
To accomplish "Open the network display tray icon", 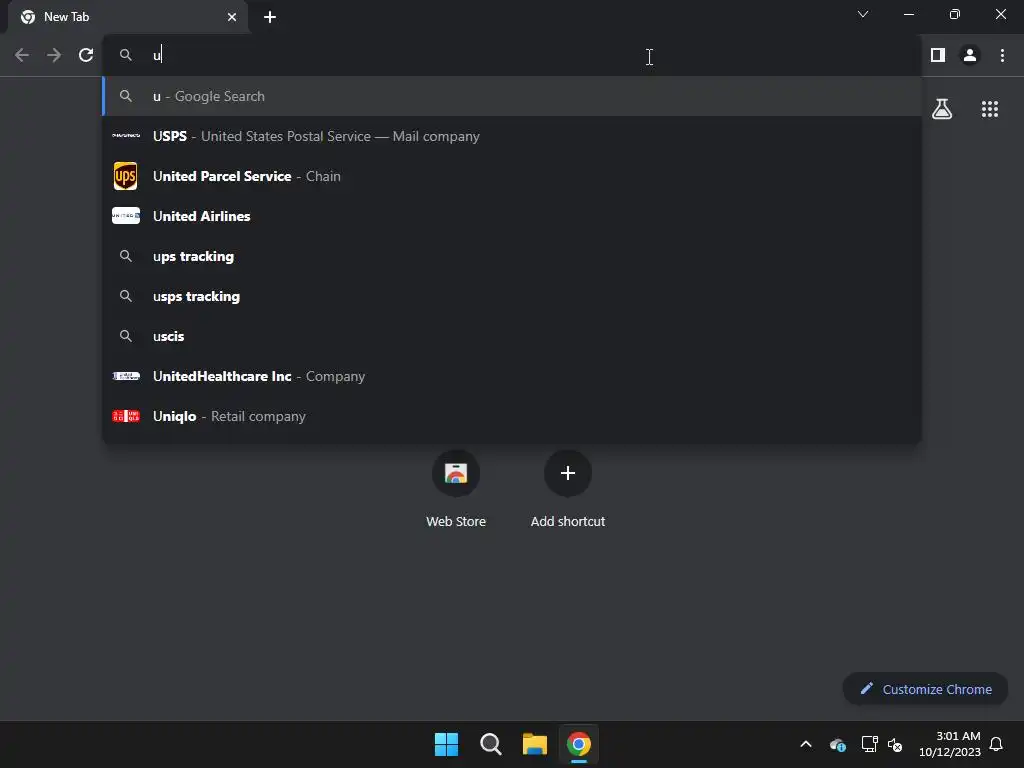I will click(869, 744).
